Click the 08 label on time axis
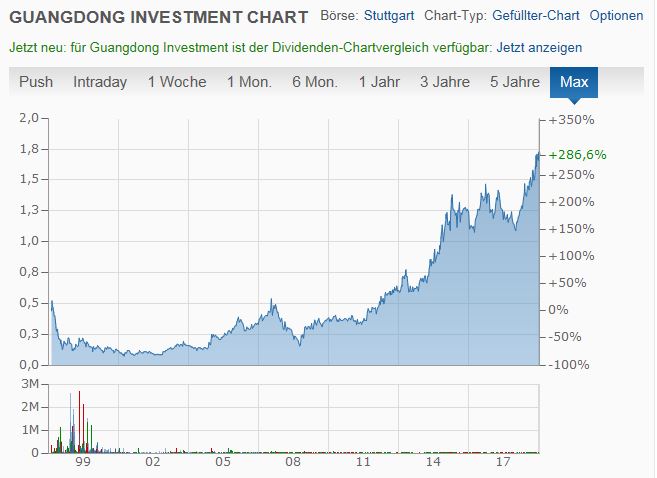This screenshot has width=657, height=478. 292,463
